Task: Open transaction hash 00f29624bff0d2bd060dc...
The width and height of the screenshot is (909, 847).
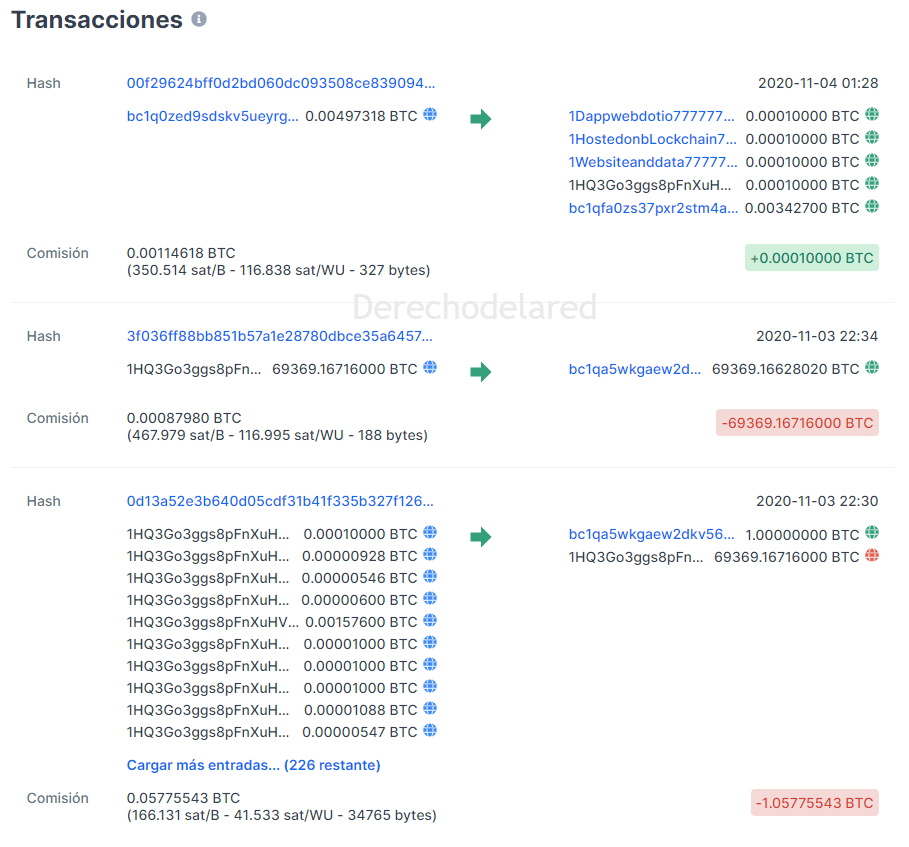Action: (x=281, y=83)
